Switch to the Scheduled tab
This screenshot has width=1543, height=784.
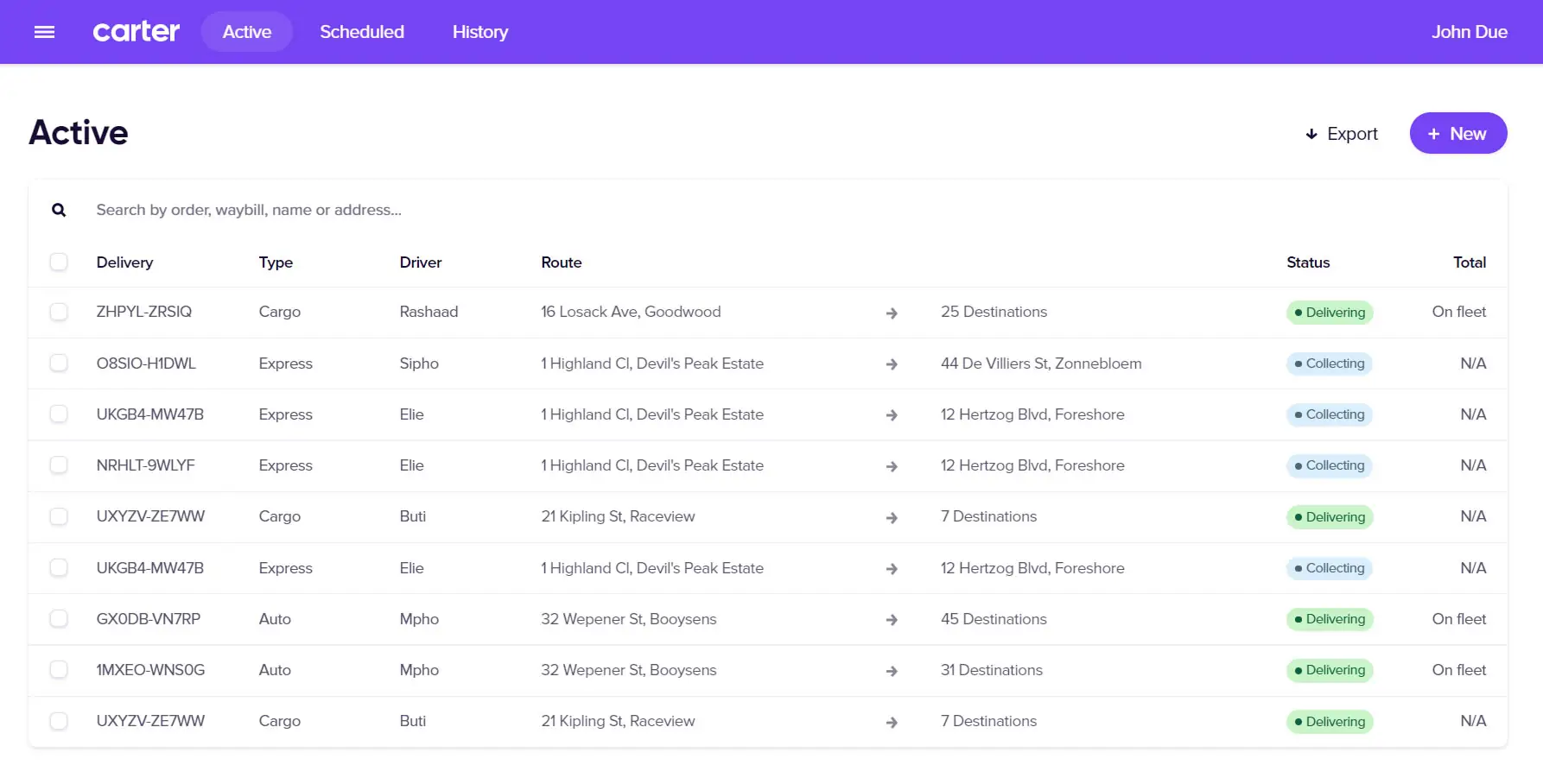[x=362, y=32]
